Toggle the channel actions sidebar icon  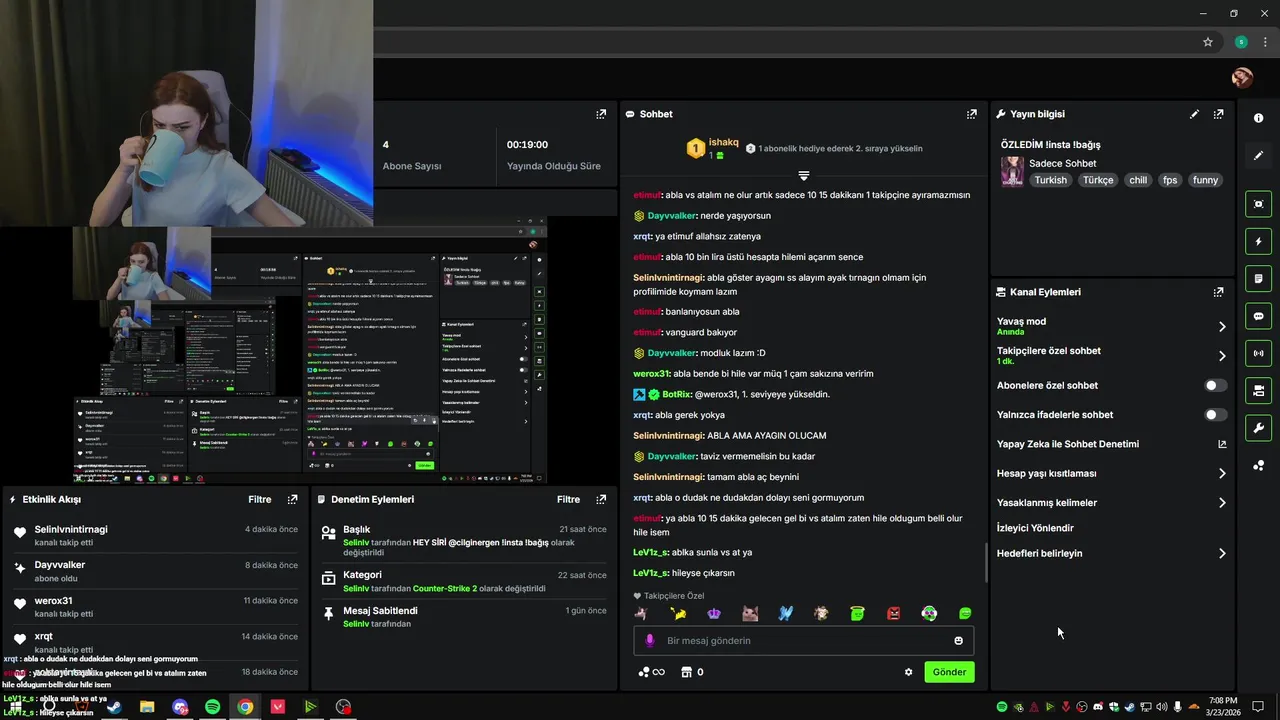tap(1258, 390)
